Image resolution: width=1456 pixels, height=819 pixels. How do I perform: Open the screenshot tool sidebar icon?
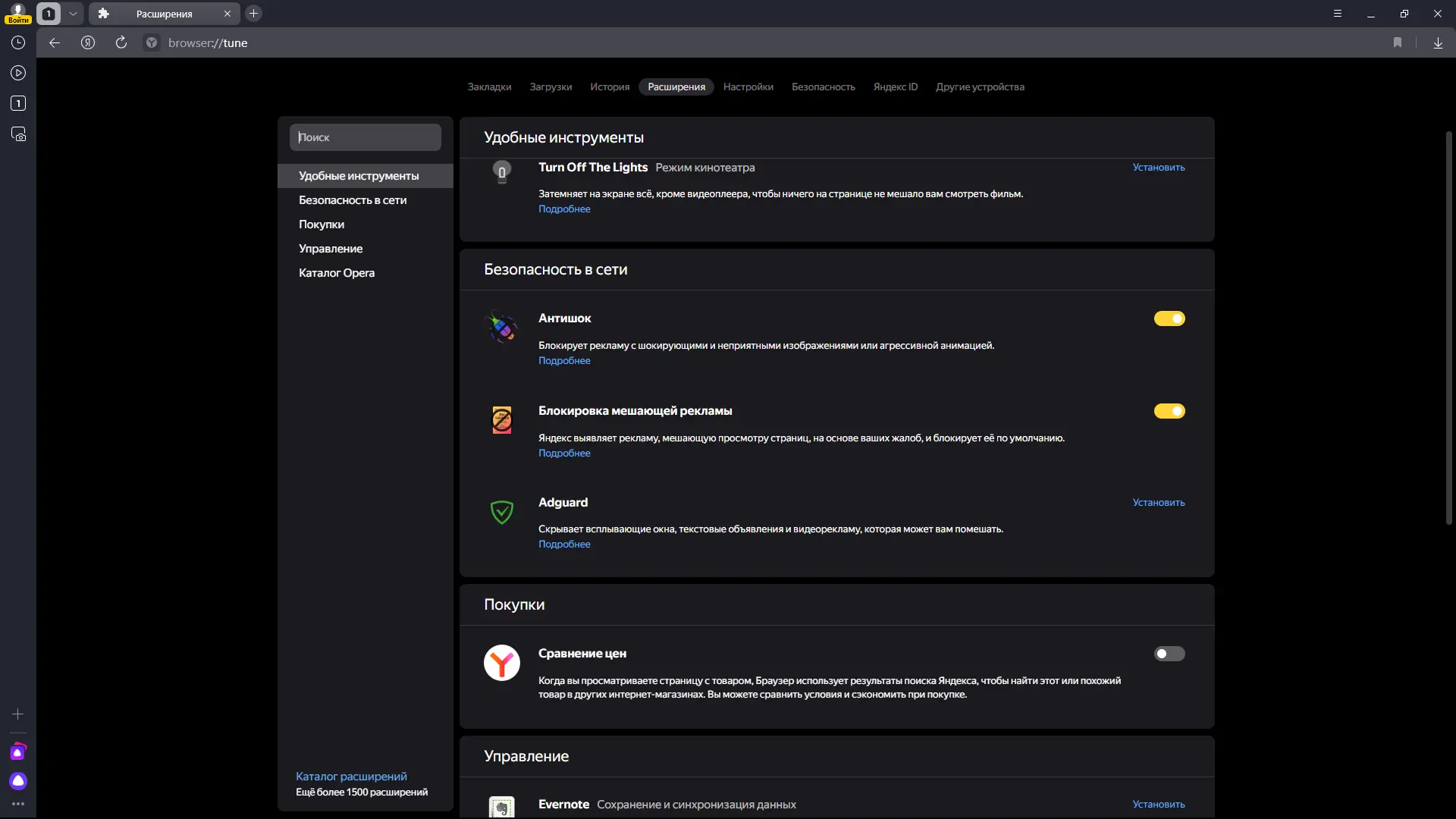coord(18,134)
